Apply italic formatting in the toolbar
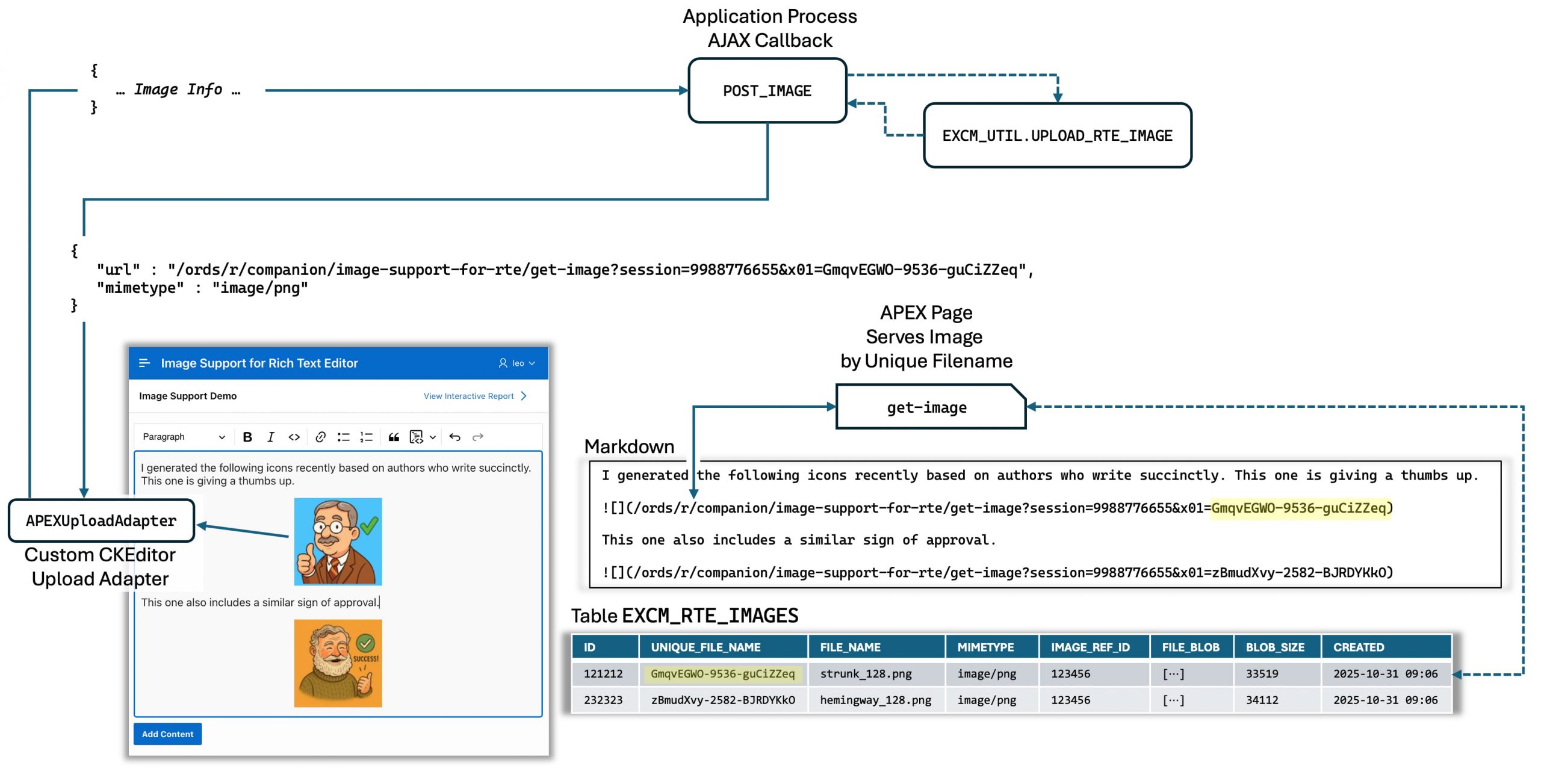1541x784 pixels. tap(270, 437)
